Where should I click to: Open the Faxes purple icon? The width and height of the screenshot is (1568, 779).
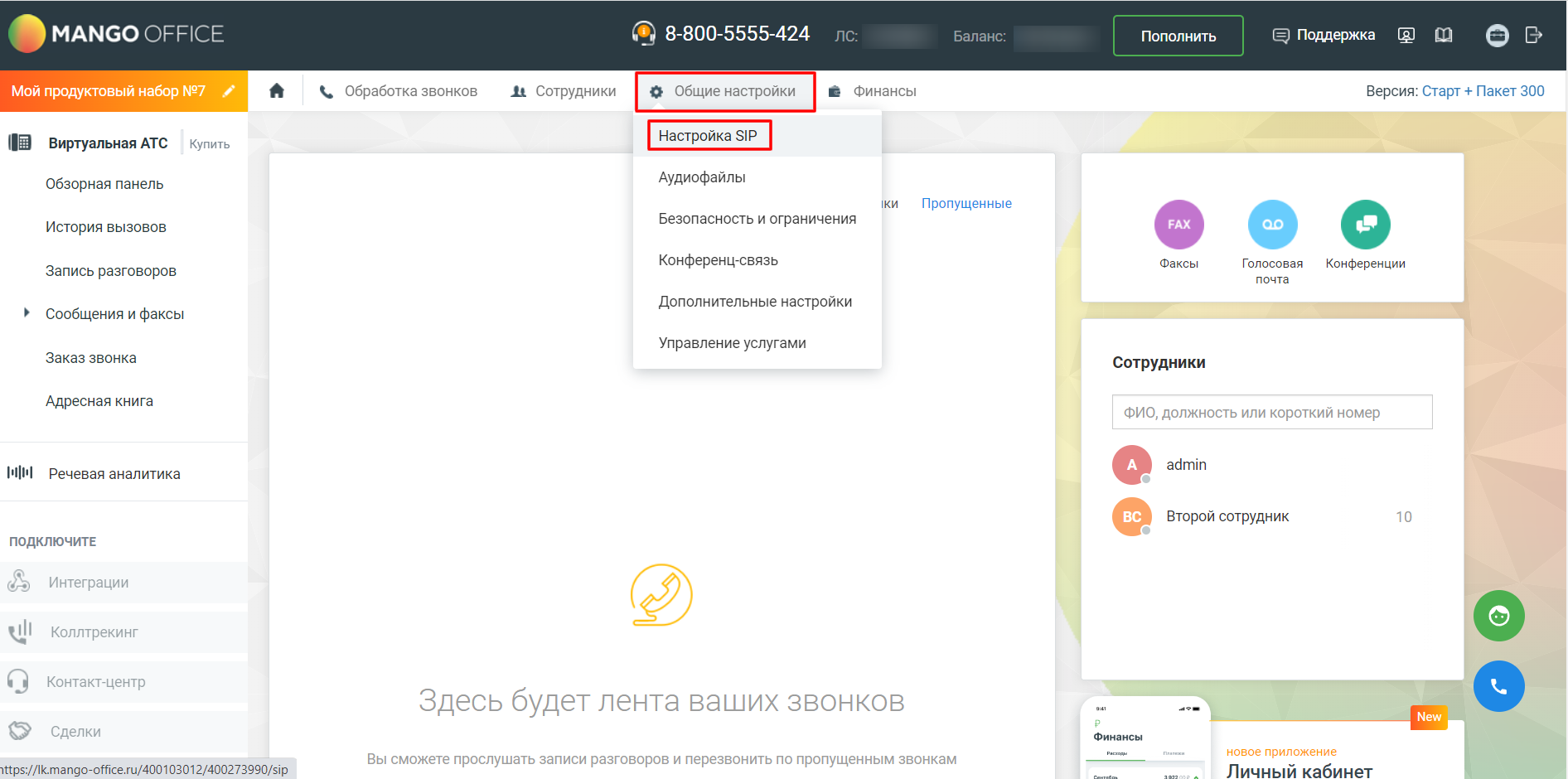1178,225
